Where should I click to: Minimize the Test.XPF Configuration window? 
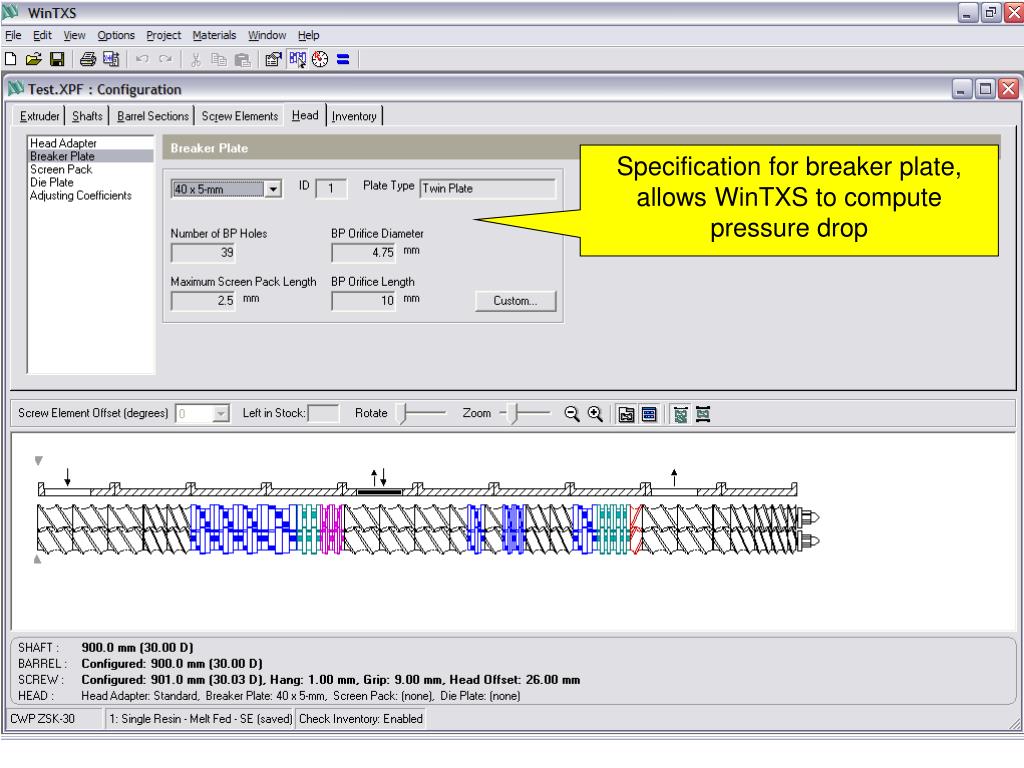[961, 88]
